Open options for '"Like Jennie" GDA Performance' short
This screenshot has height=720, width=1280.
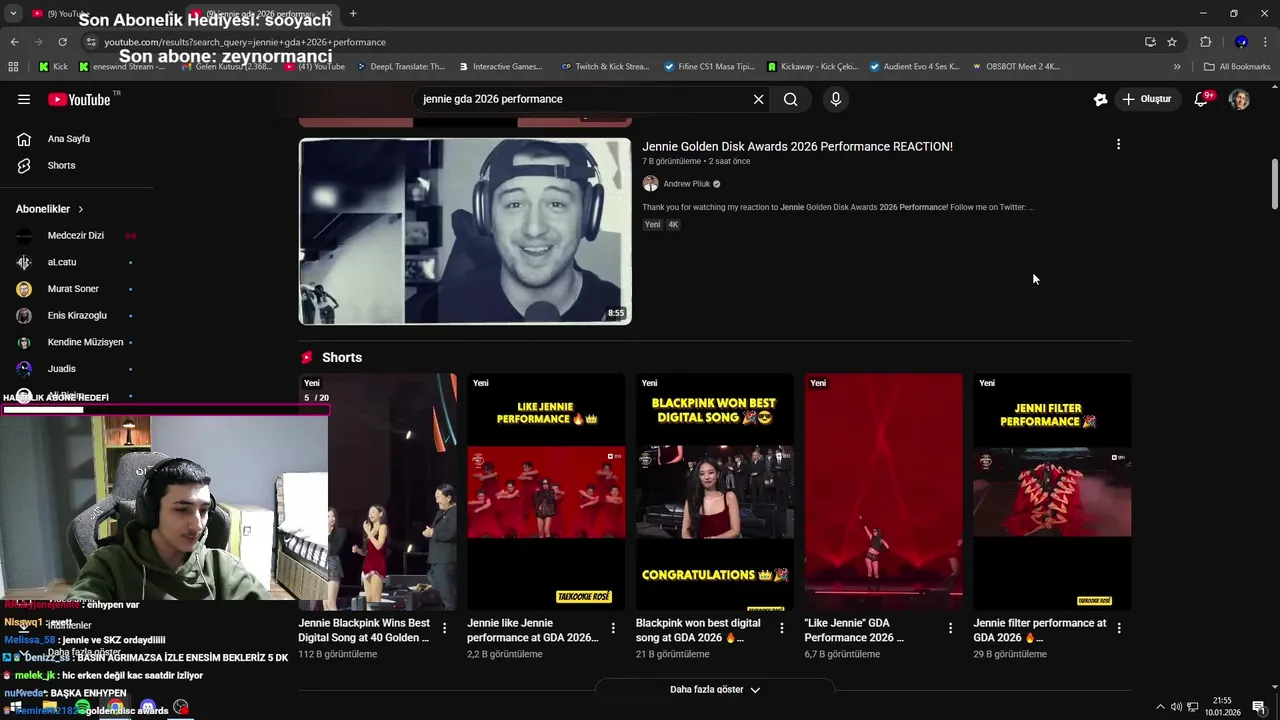point(950,628)
